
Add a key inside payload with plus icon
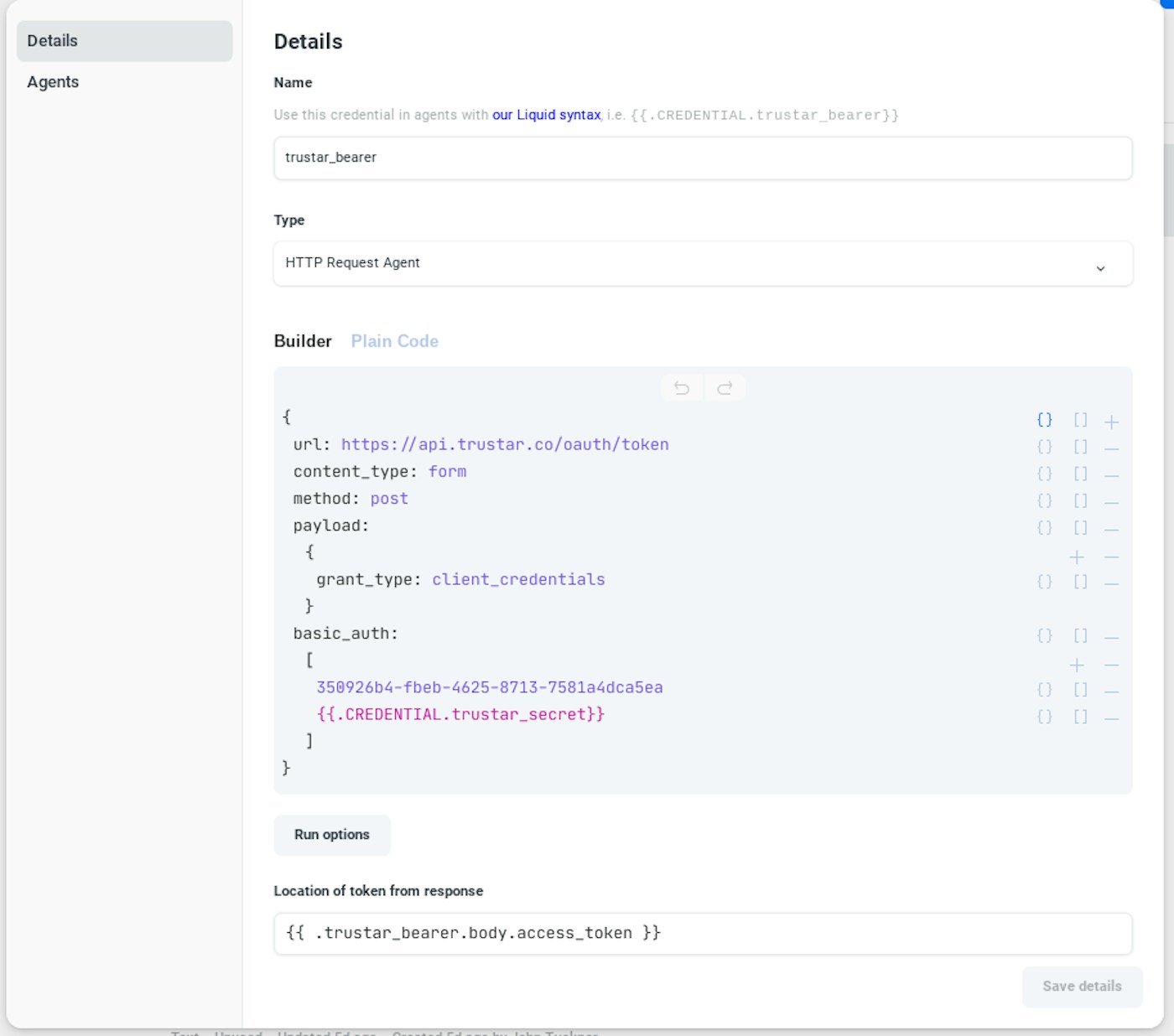point(1077,557)
